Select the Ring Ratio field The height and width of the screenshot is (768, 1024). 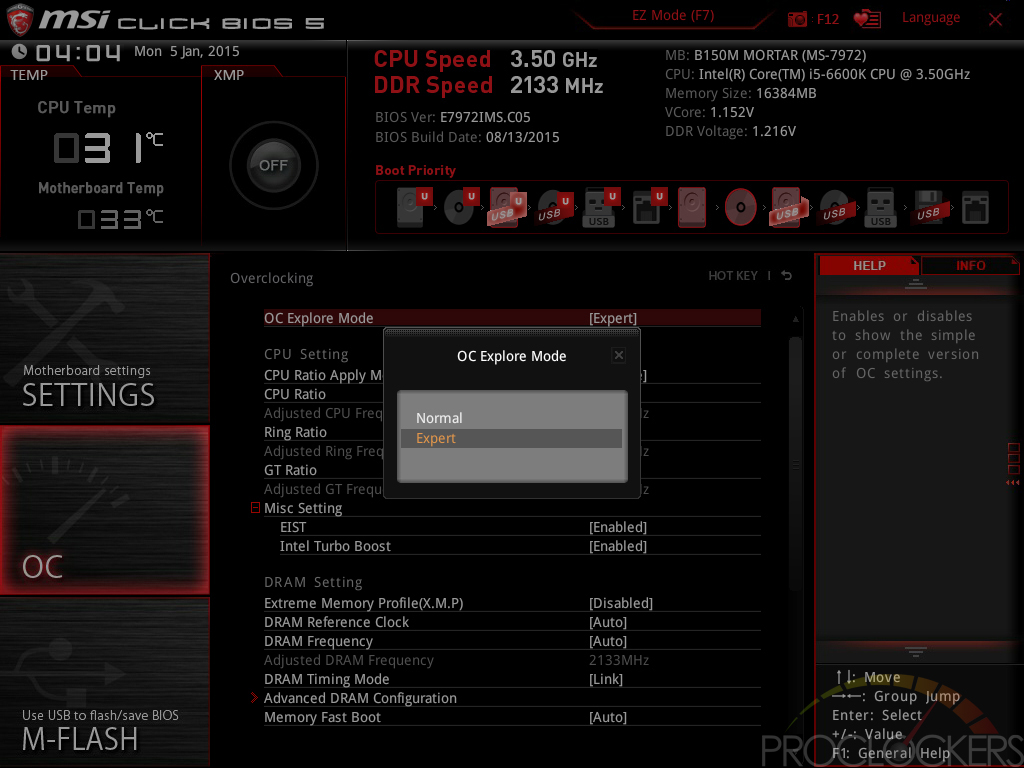click(295, 432)
